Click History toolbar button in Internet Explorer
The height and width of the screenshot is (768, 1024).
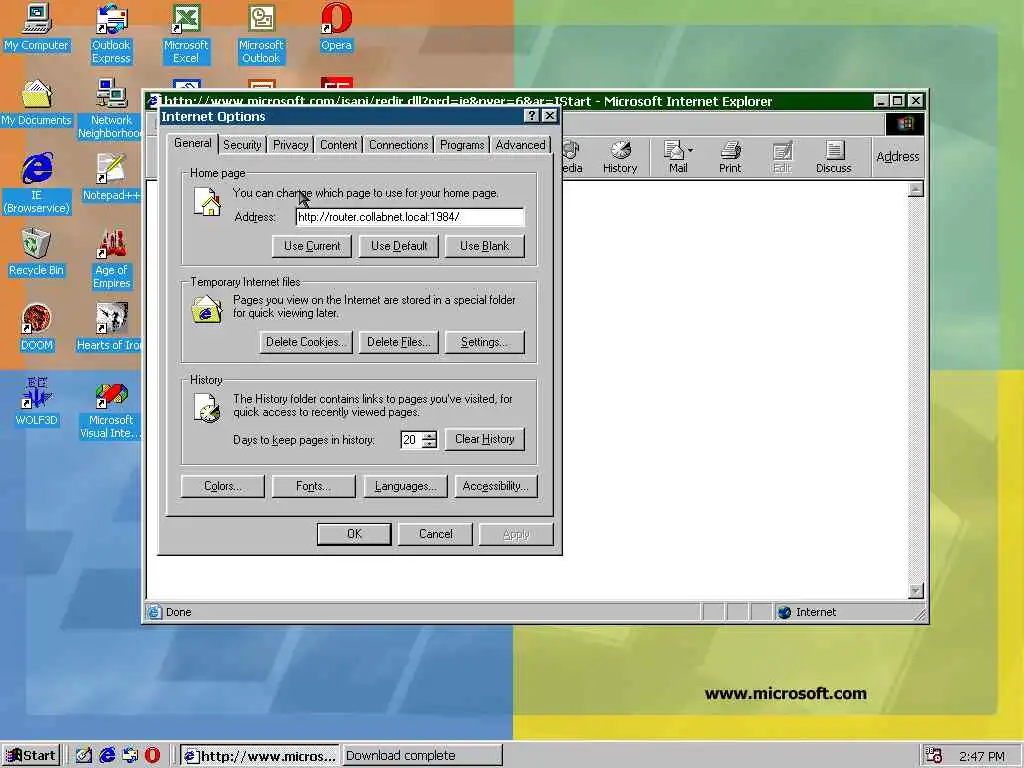(620, 157)
